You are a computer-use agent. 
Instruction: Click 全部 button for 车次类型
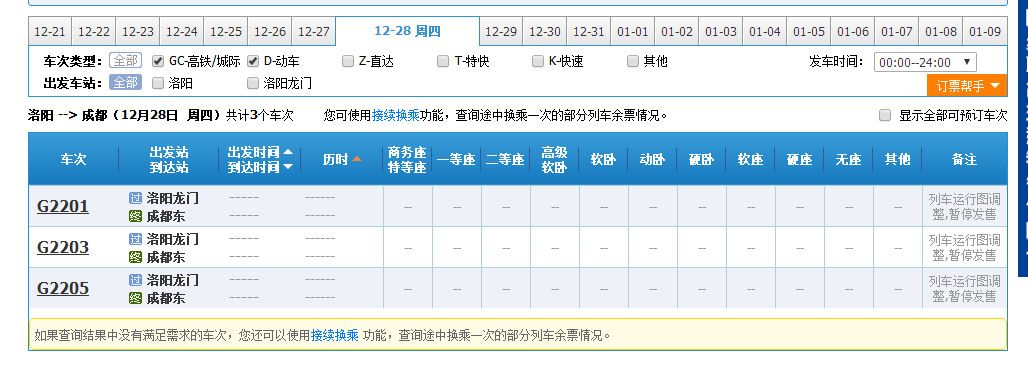(x=125, y=61)
